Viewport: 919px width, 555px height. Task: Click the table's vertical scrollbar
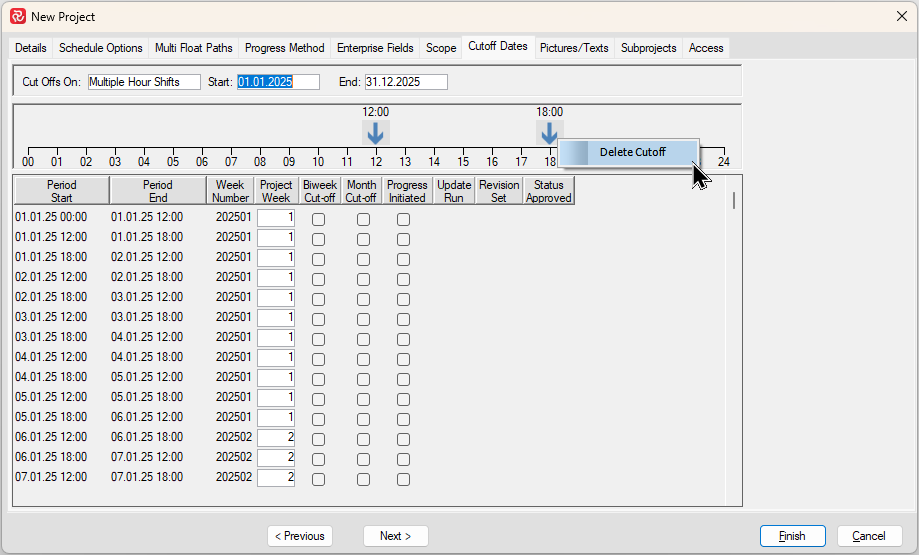click(735, 201)
